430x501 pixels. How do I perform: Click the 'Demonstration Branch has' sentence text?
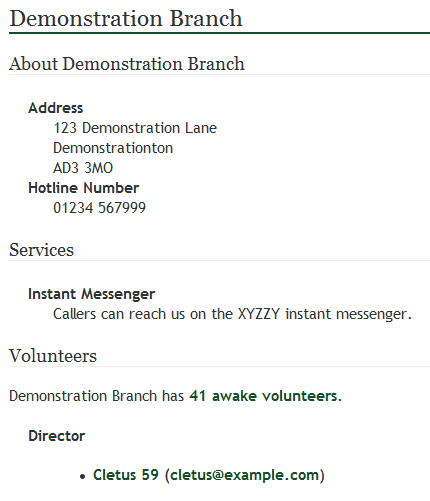pos(96,396)
